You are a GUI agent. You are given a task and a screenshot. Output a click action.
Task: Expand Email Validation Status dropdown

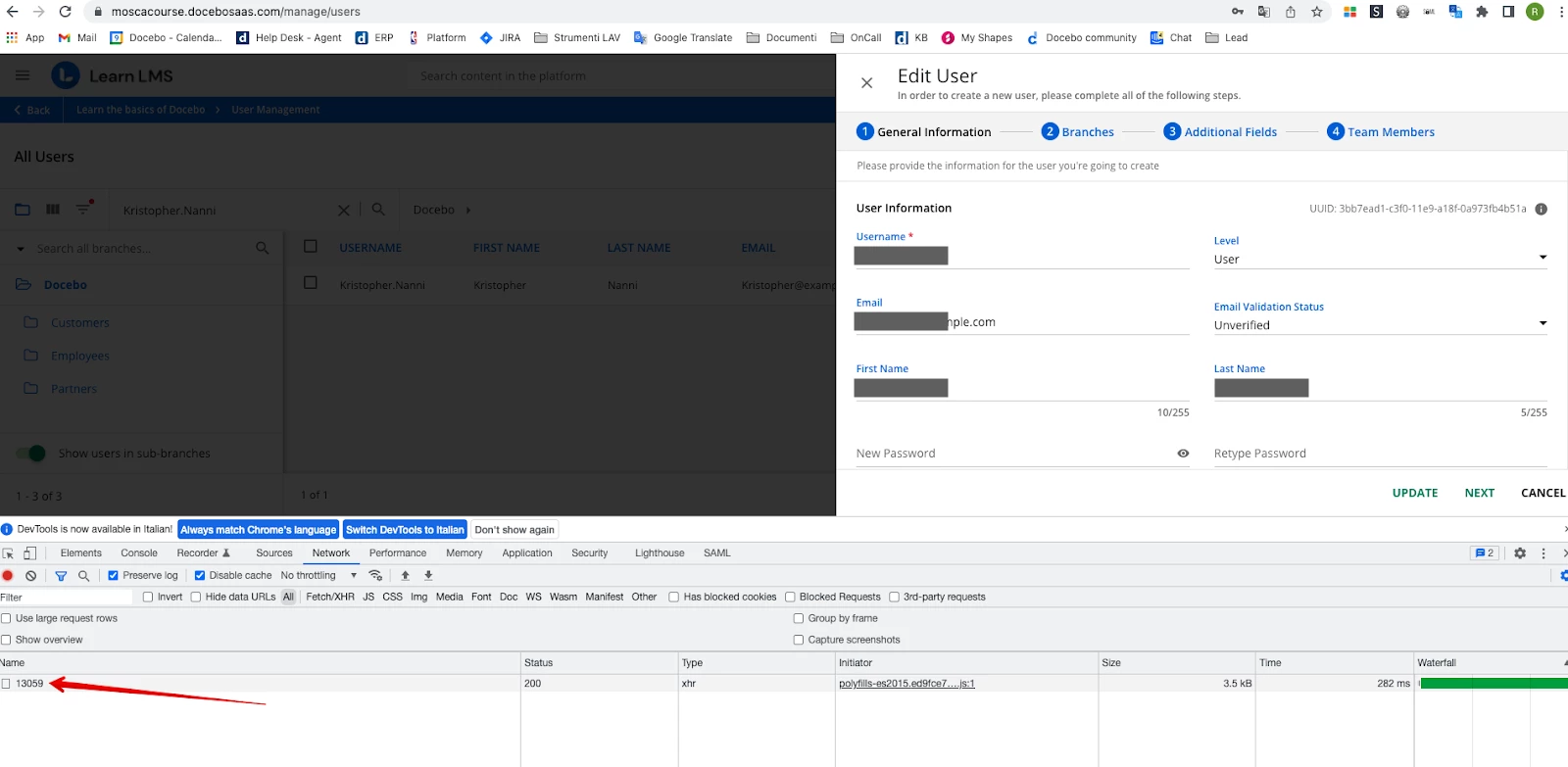point(1380,325)
